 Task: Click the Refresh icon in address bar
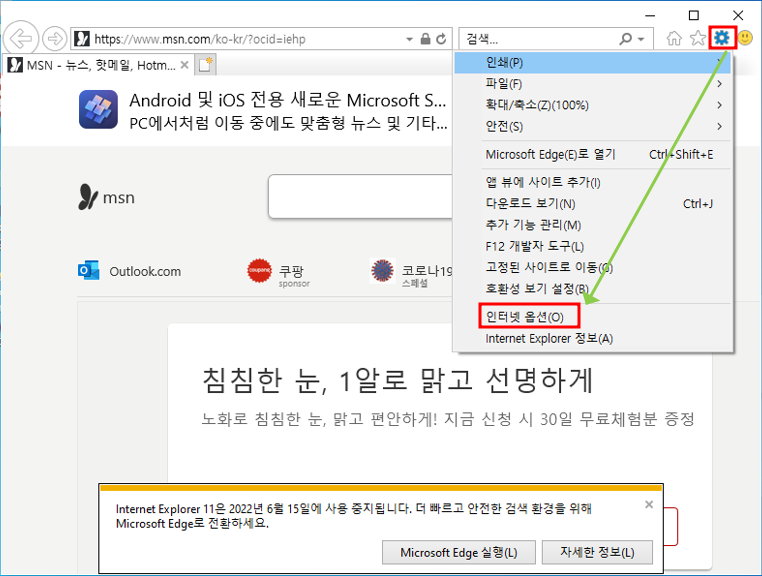pyautogui.click(x=441, y=39)
